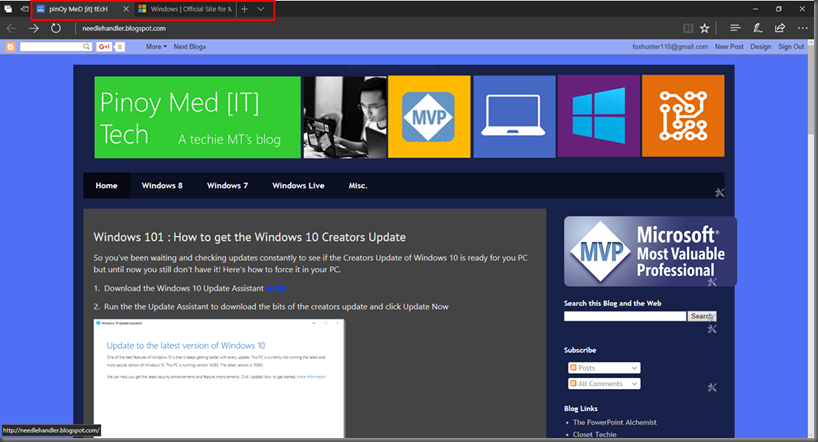Show tab previews chevron
This screenshot has height=442, width=818.
(260, 9)
